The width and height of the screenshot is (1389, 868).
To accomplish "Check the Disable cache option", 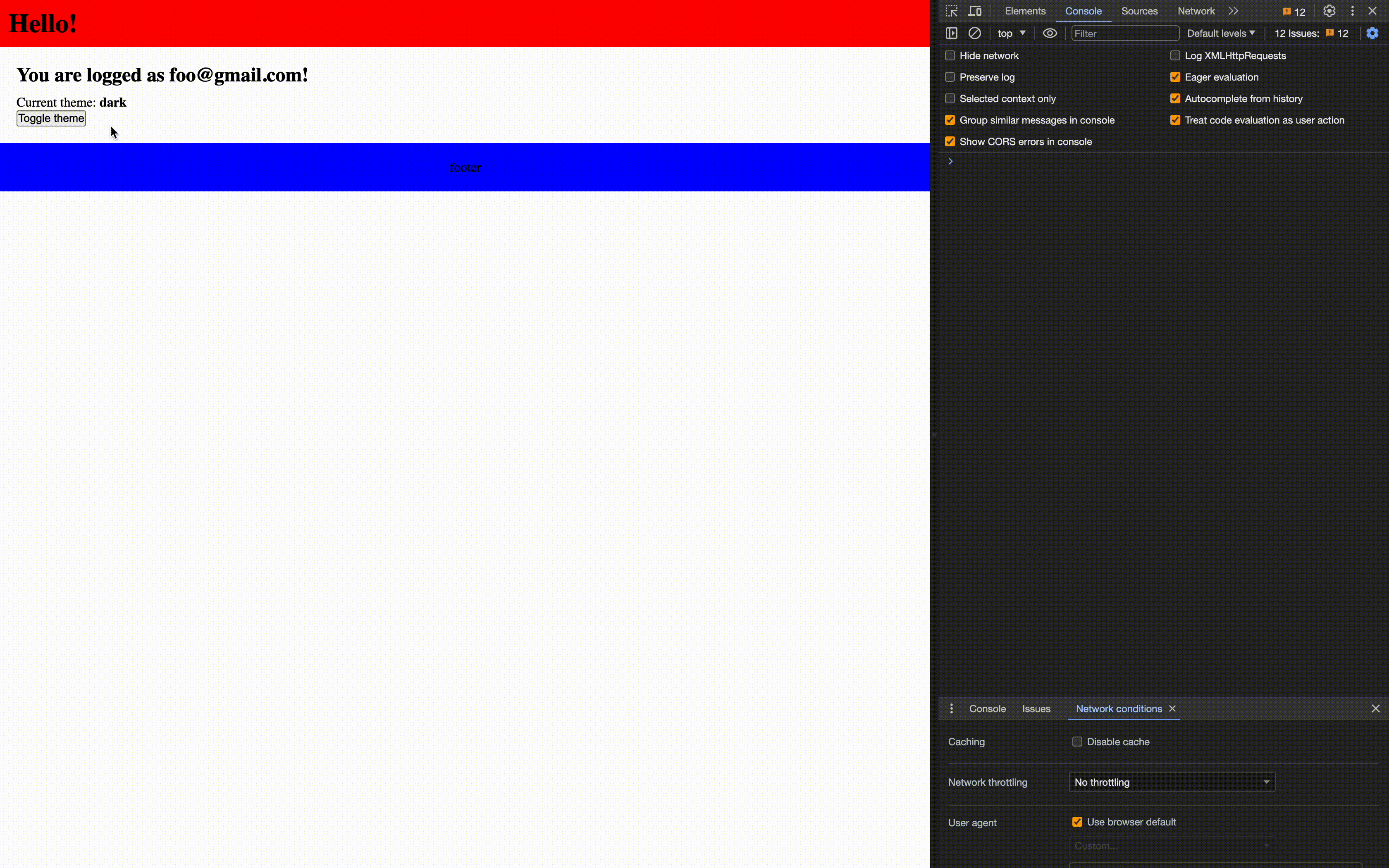I will coord(1077,742).
